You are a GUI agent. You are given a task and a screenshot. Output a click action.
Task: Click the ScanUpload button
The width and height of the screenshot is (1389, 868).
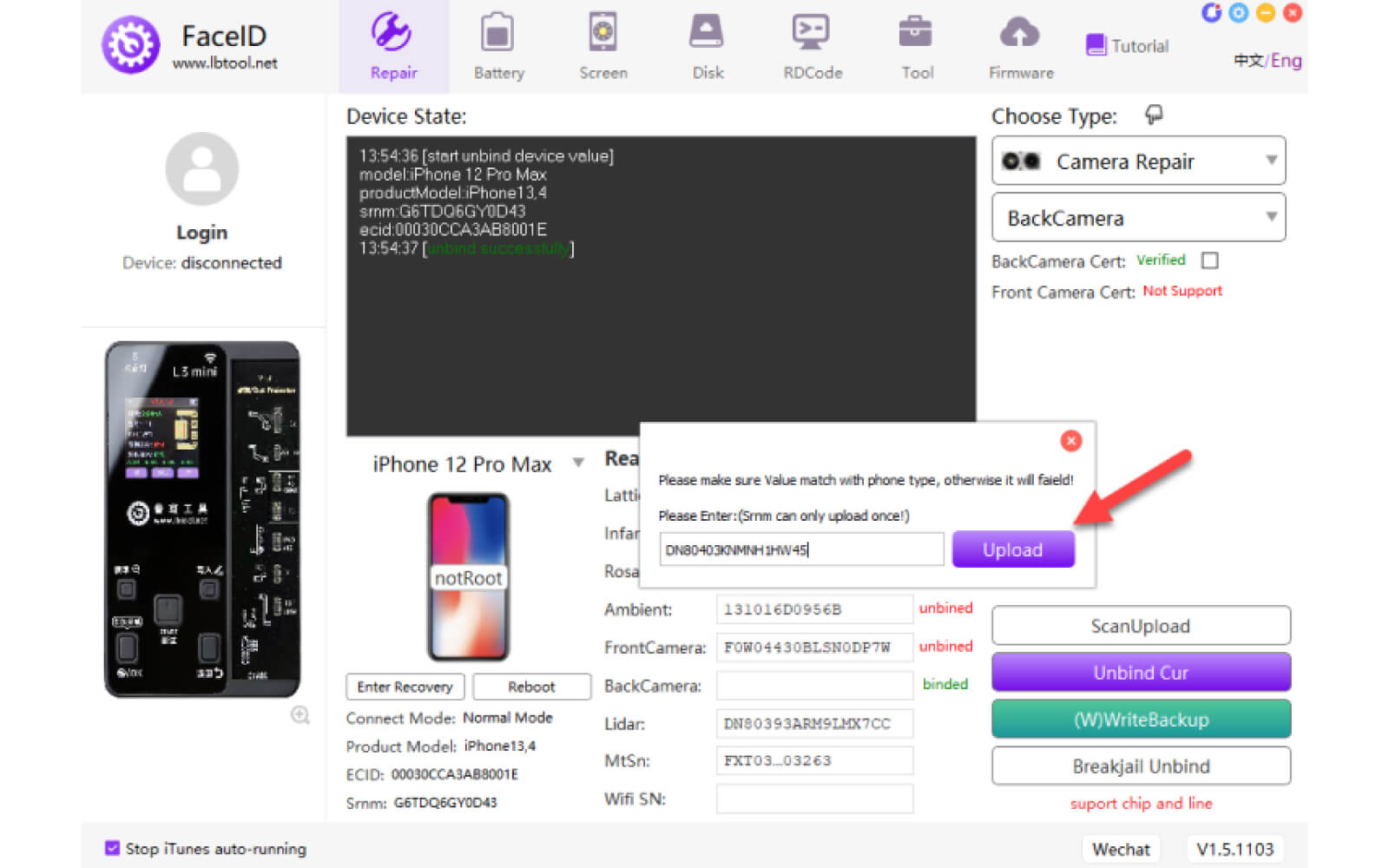(1141, 626)
